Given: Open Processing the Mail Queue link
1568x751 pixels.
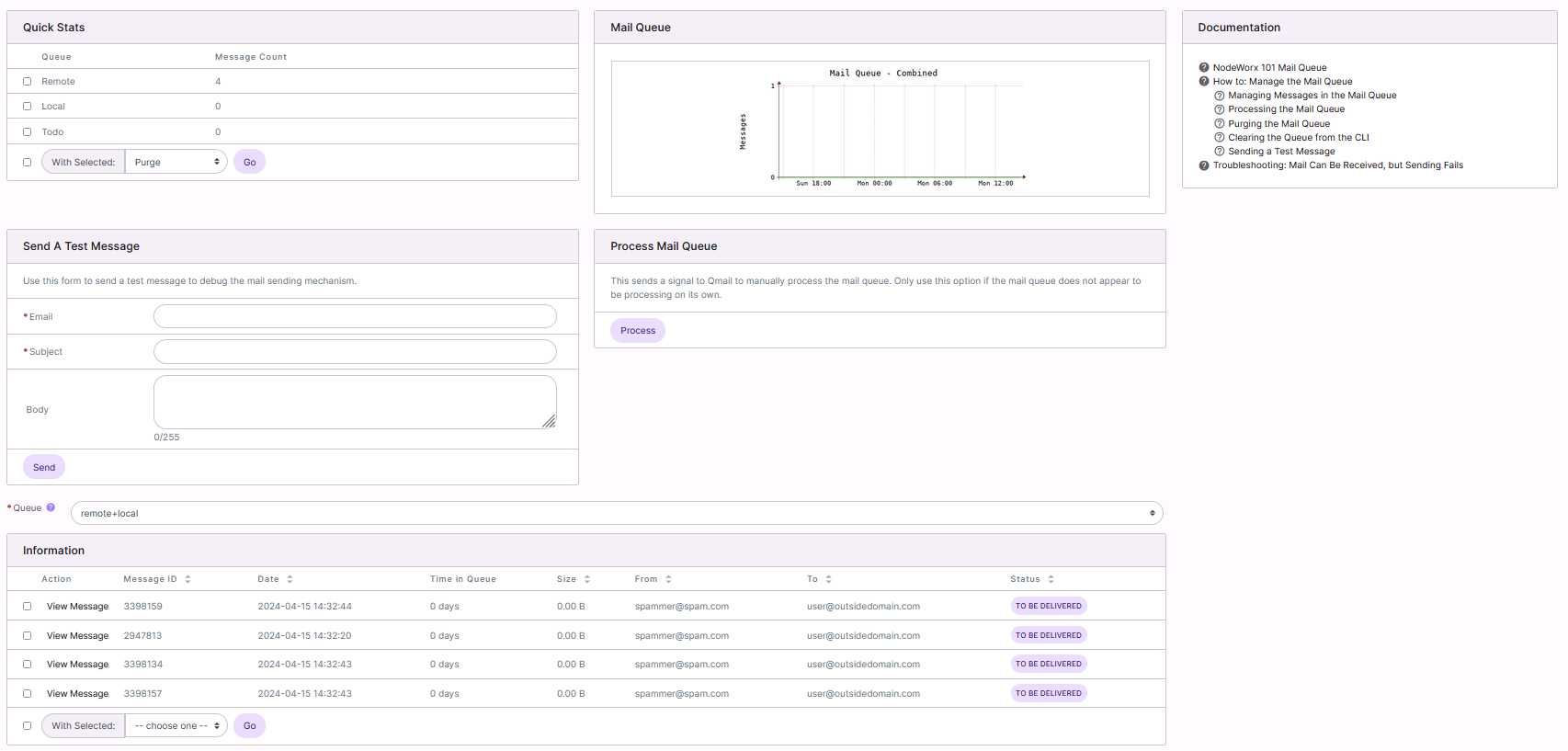Looking at the screenshot, I should click(1286, 109).
